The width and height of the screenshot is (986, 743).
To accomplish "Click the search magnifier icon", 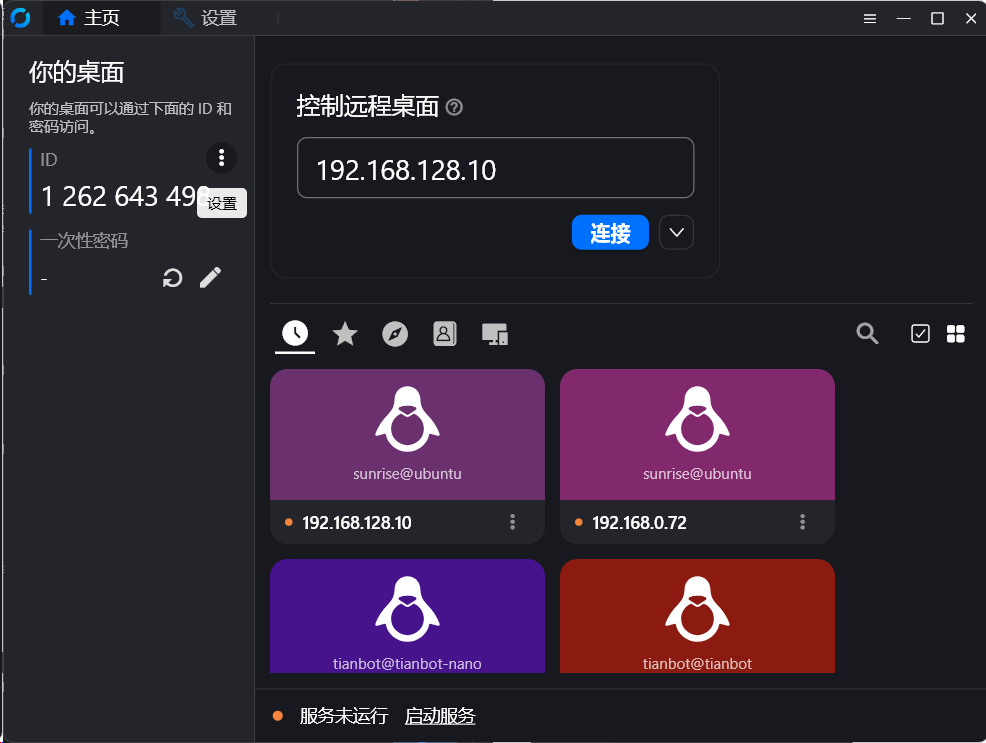I will [x=867, y=334].
